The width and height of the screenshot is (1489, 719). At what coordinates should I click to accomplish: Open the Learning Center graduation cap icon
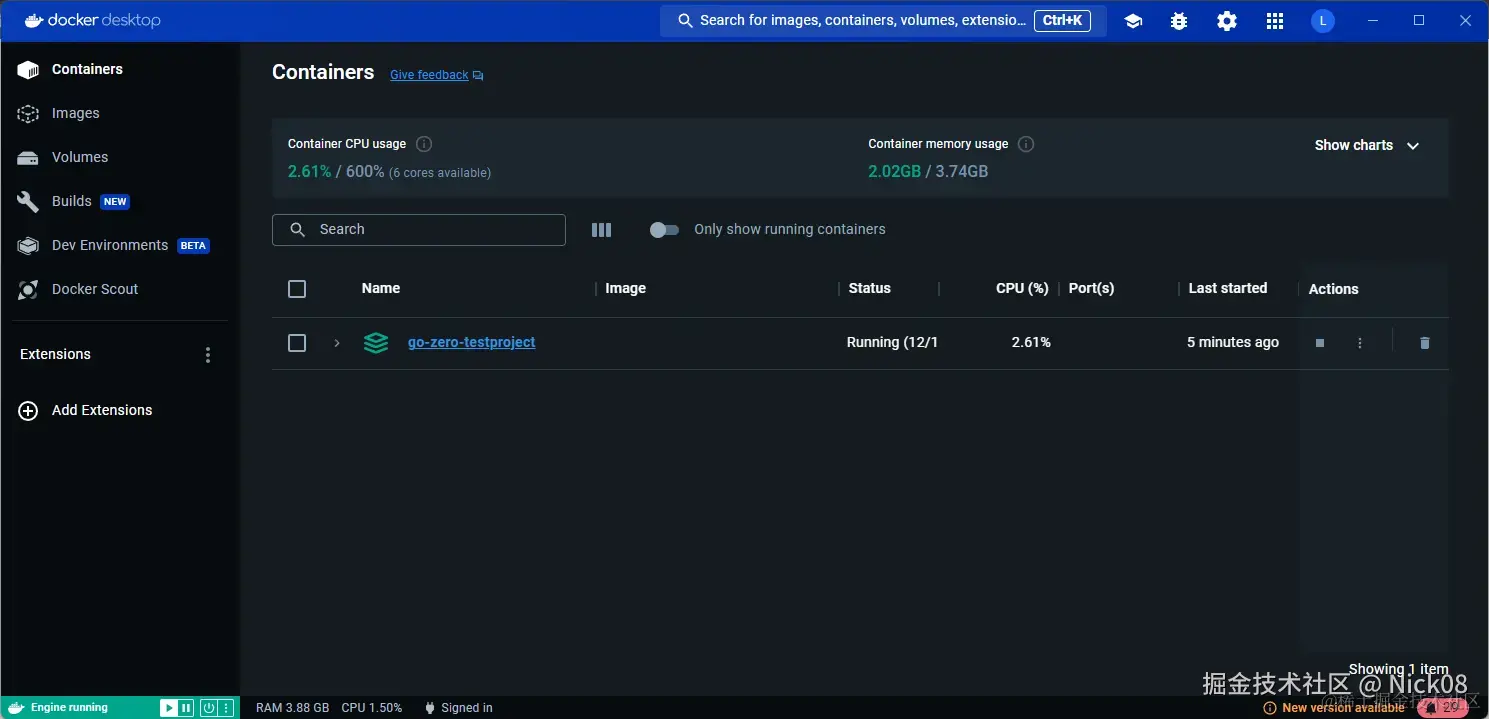[1133, 21]
